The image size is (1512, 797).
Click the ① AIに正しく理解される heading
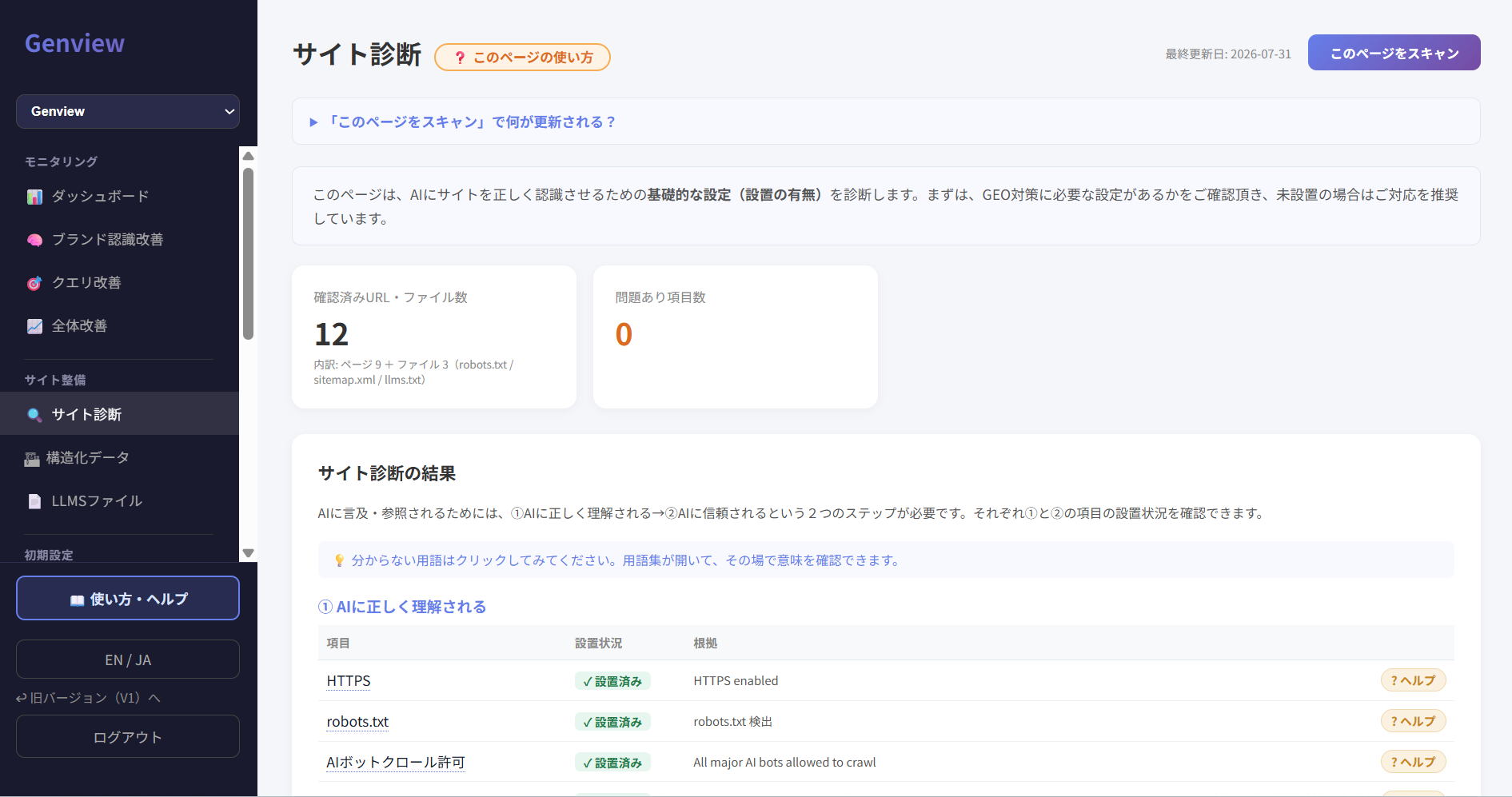coord(402,607)
